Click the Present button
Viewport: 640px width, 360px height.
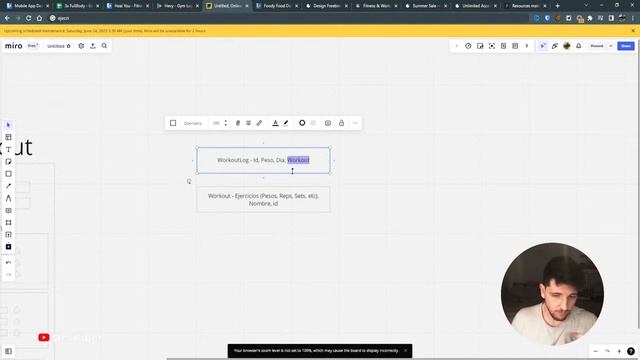tap(597, 46)
